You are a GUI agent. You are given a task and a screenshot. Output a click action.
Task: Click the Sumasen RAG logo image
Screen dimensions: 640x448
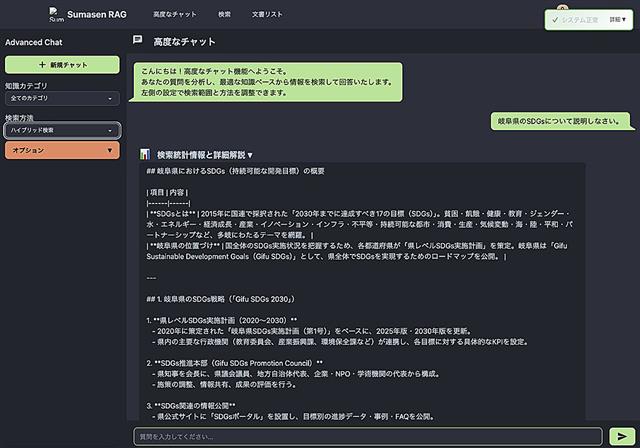(56, 14)
